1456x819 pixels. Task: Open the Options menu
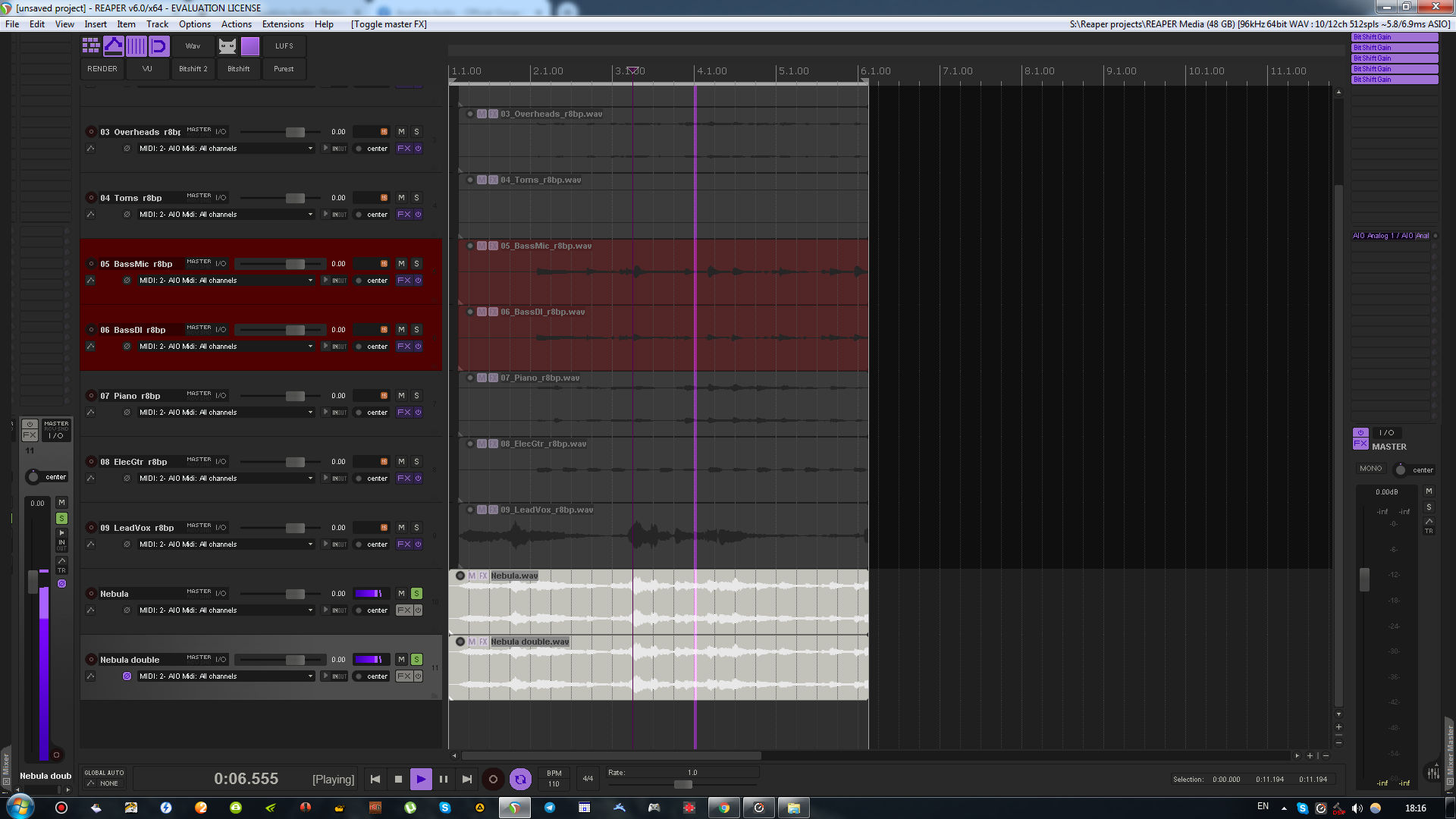[195, 24]
